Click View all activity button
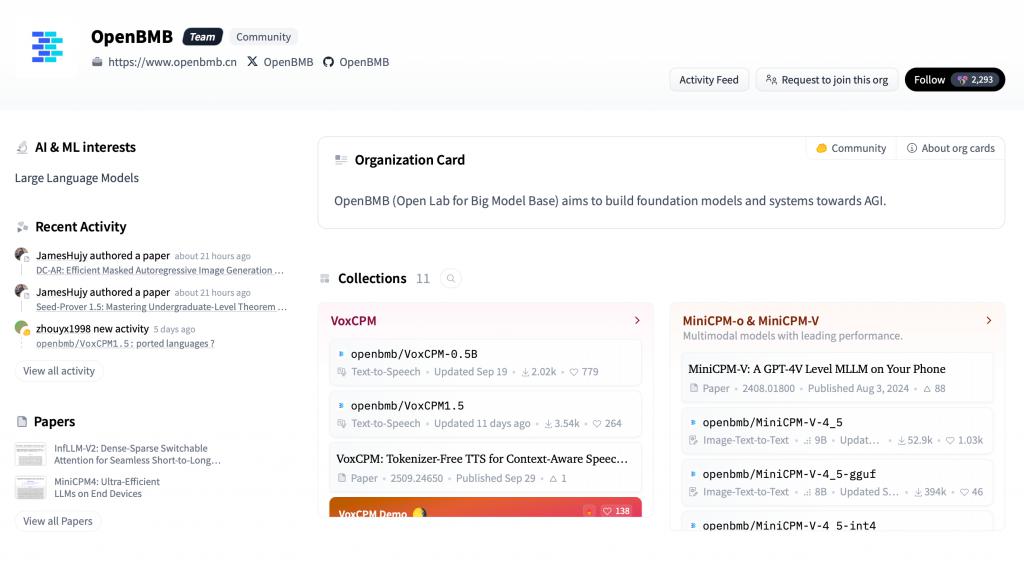This screenshot has width=1024, height=563. [59, 371]
